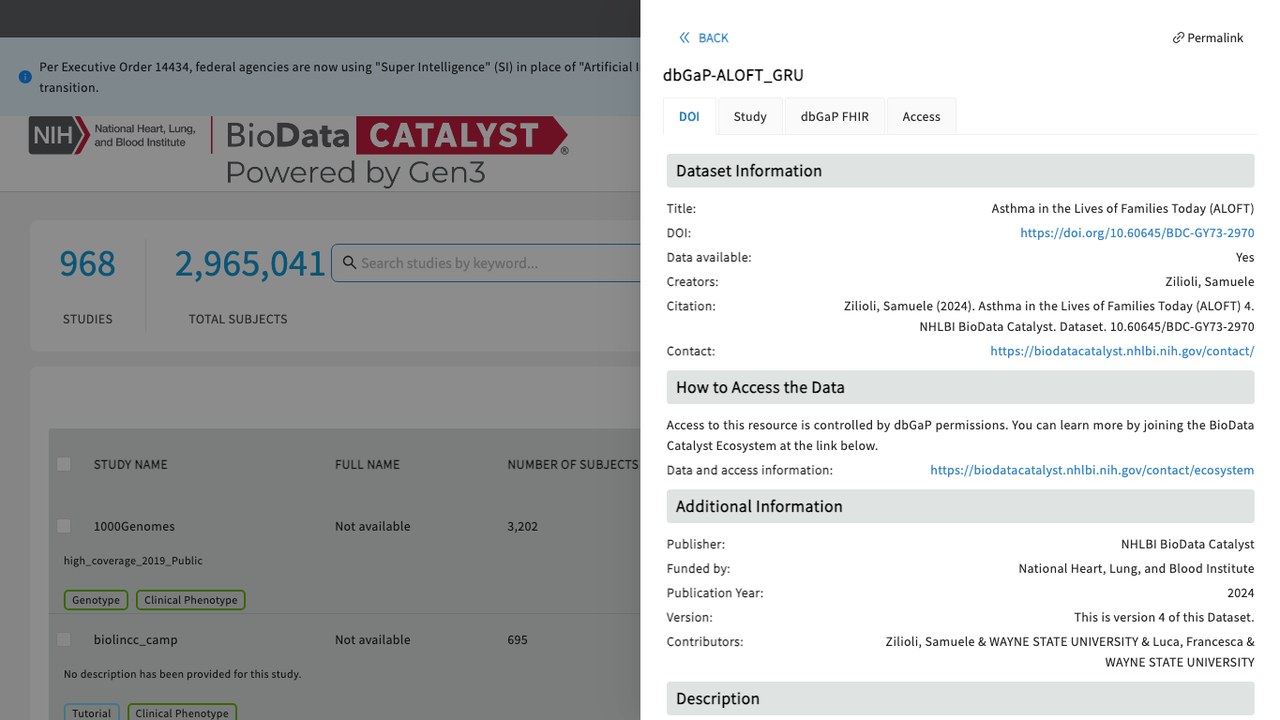
Task: Click the Clinical Phenotype tag under biolincc_camp
Action: click(182, 713)
